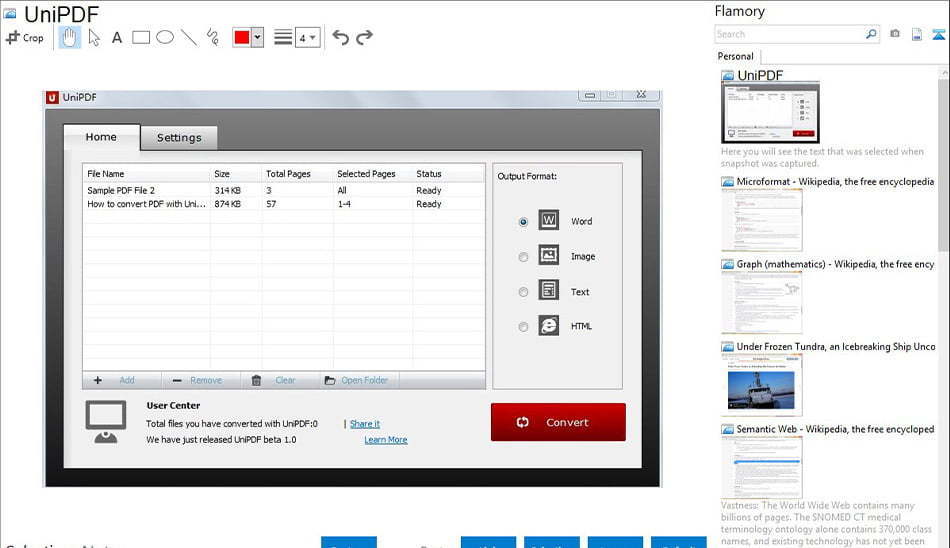950x548 pixels.
Task: Select the Image output format radio
Action: 523,257
